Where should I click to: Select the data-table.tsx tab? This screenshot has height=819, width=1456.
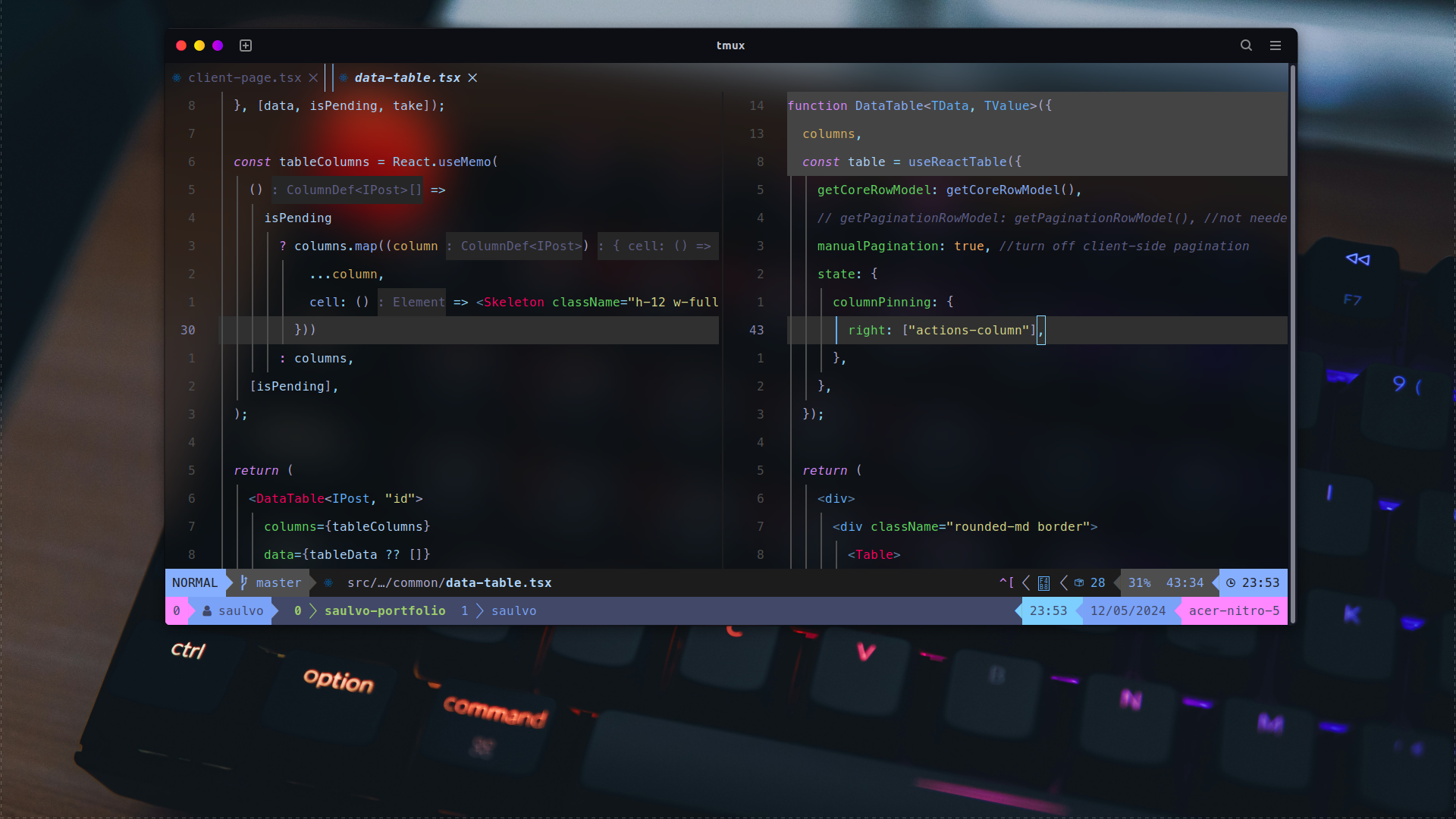(407, 77)
